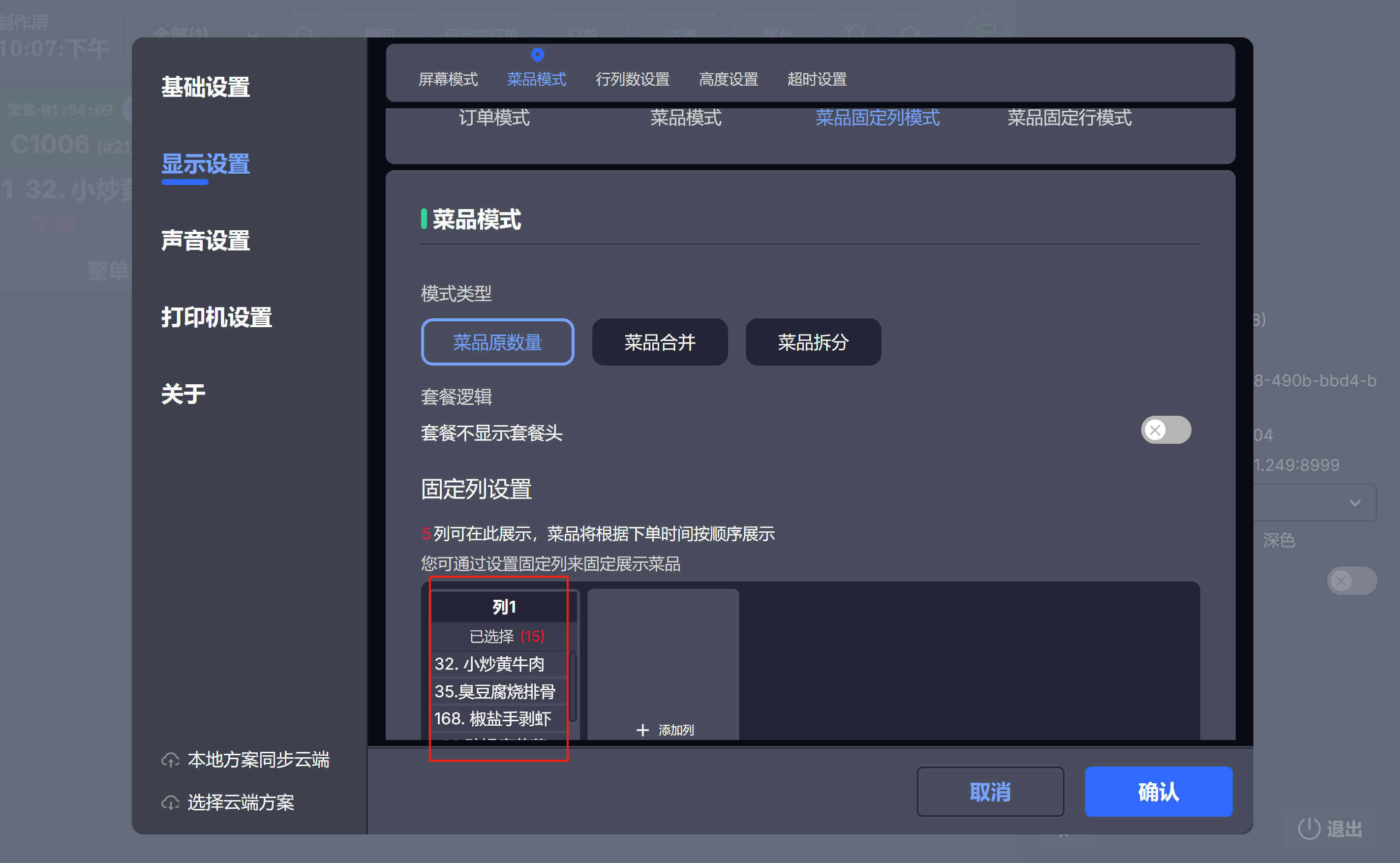Click cloud upload icon beside 本地方案同步云端
The image size is (1400, 863).
(170, 760)
